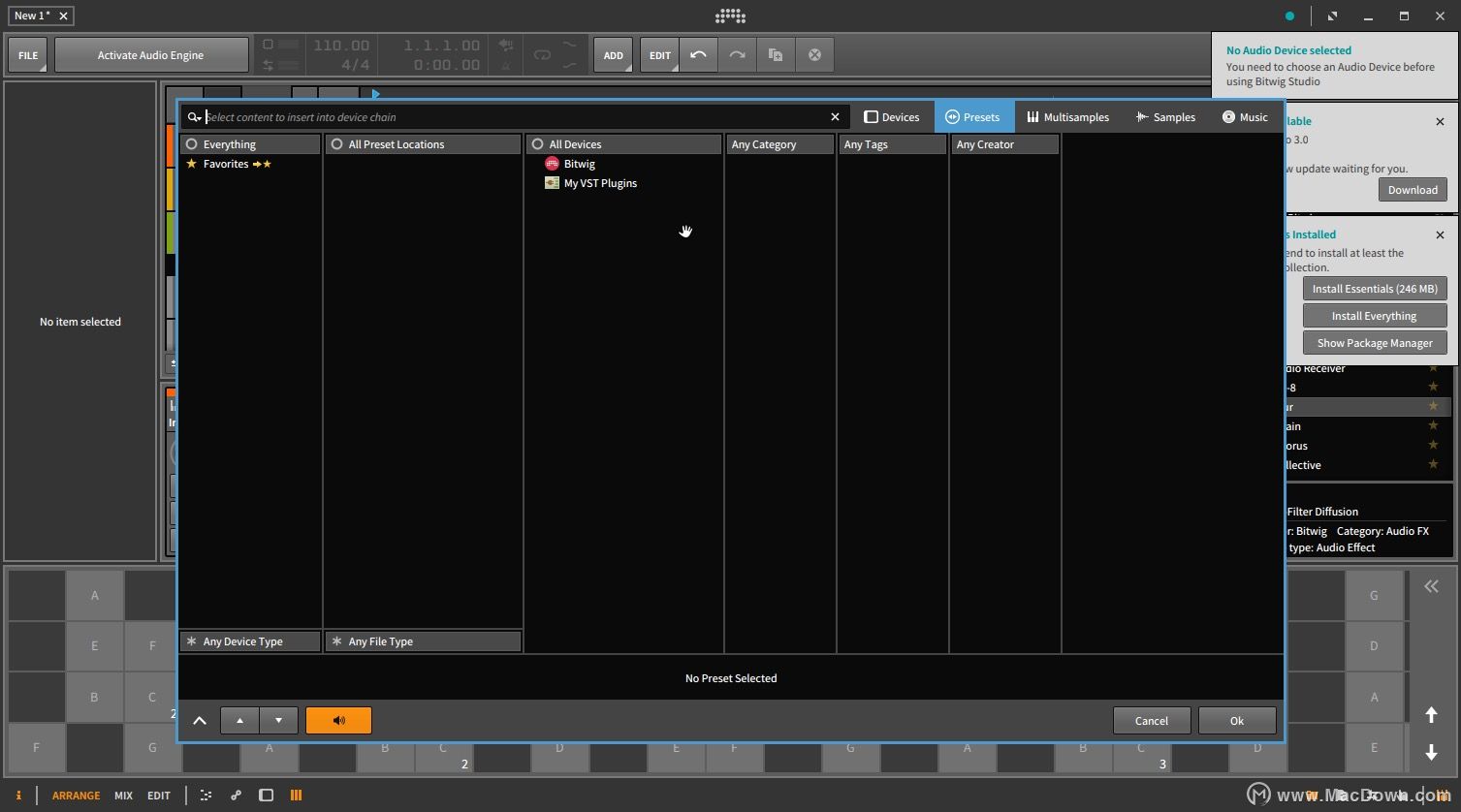
Task: Switch to the Samples tab
Action: click(x=1166, y=117)
